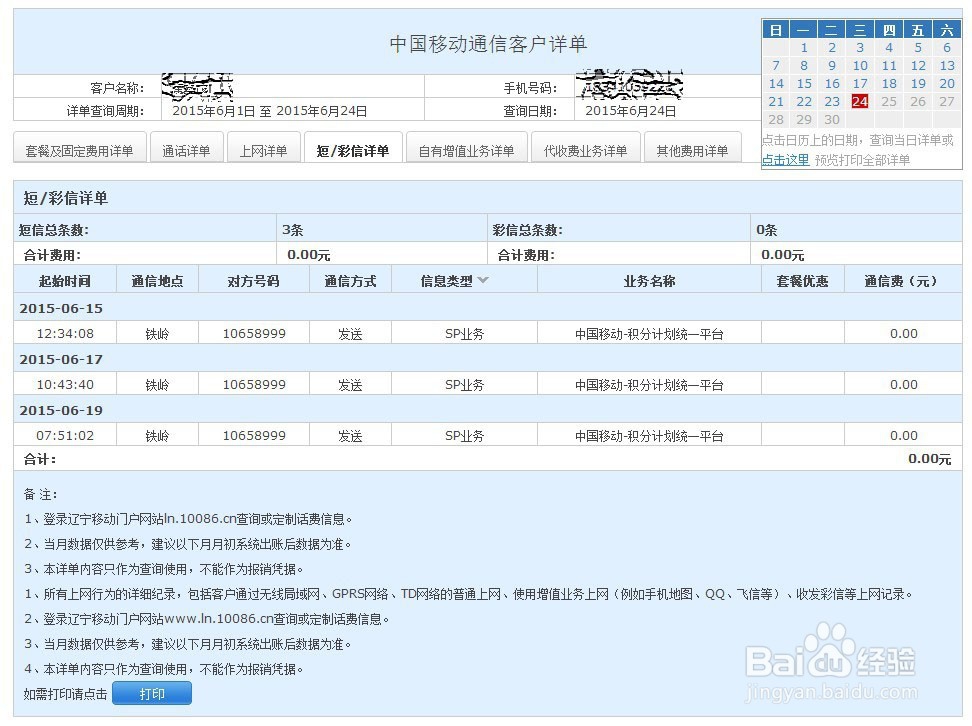Follow the 点击这里 preview print link

[785, 160]
